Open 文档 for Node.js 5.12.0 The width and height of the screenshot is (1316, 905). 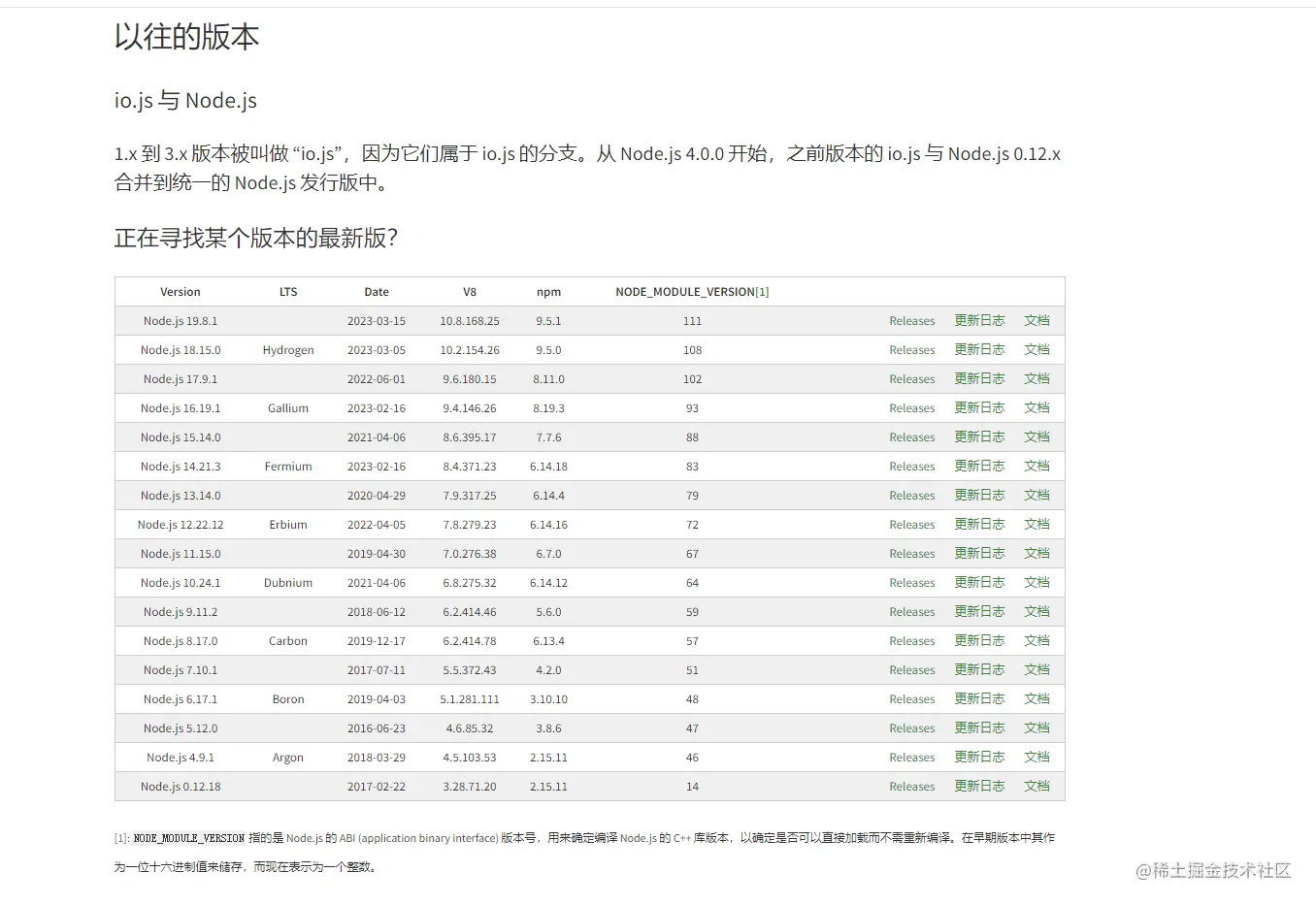pos(1036,728)
